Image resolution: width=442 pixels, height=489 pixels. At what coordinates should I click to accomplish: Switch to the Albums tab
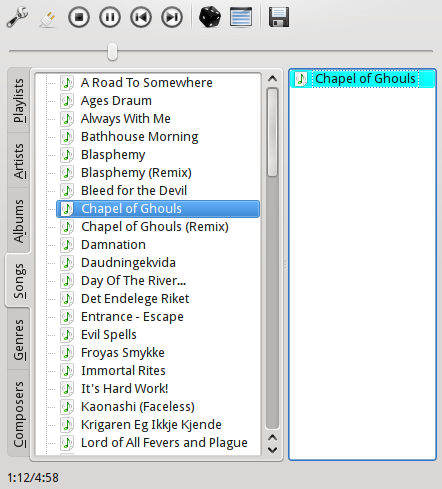tap(19, 221)
